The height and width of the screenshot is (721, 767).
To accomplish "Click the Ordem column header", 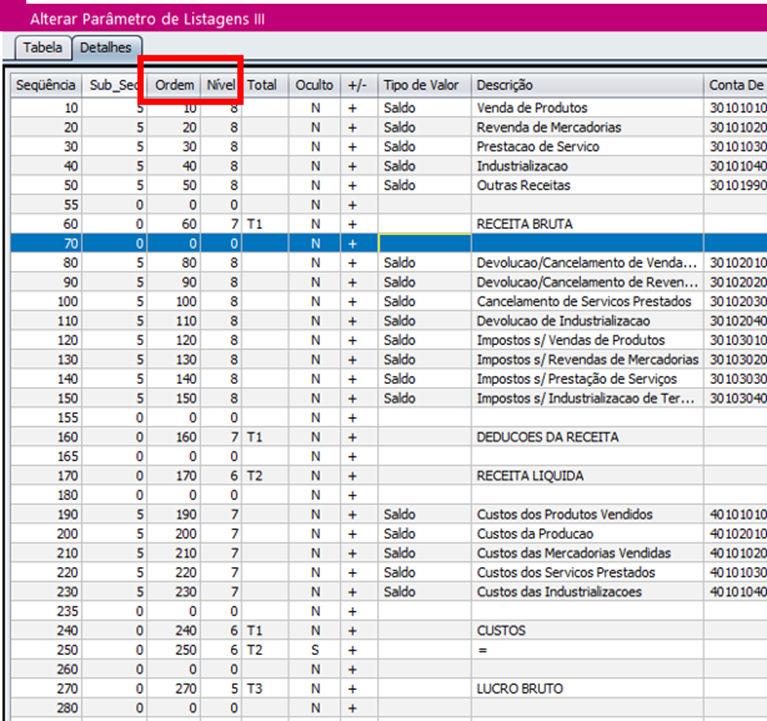I will point(174,86).
